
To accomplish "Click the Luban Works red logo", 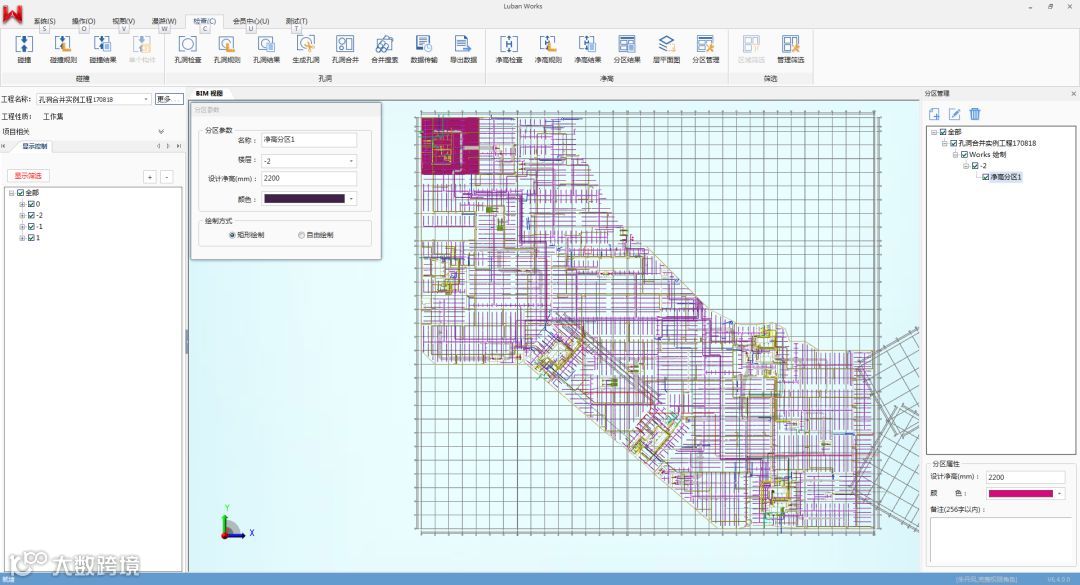I will [x=12, y=14].
